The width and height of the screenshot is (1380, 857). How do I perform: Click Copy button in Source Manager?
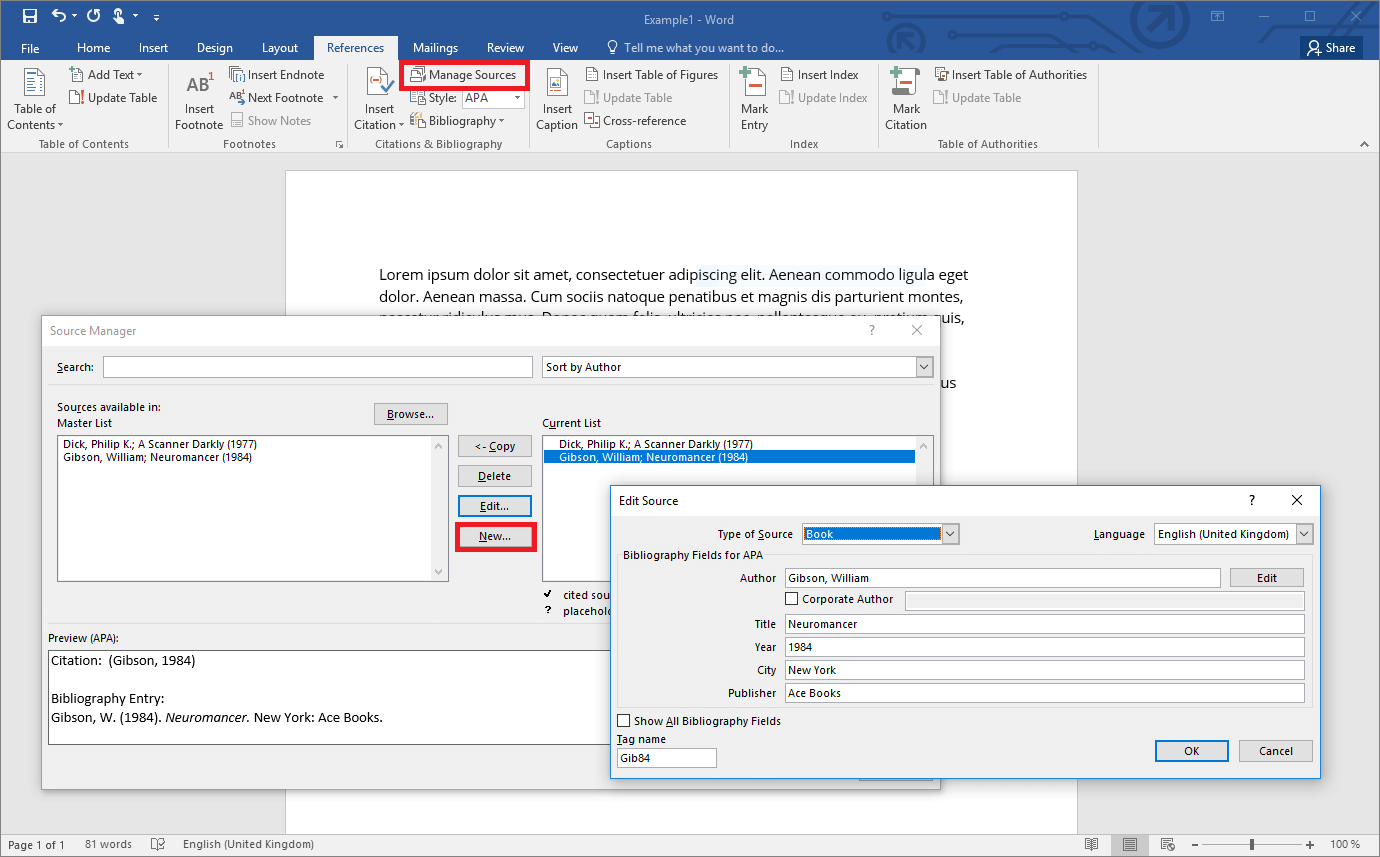pos(494,446)
